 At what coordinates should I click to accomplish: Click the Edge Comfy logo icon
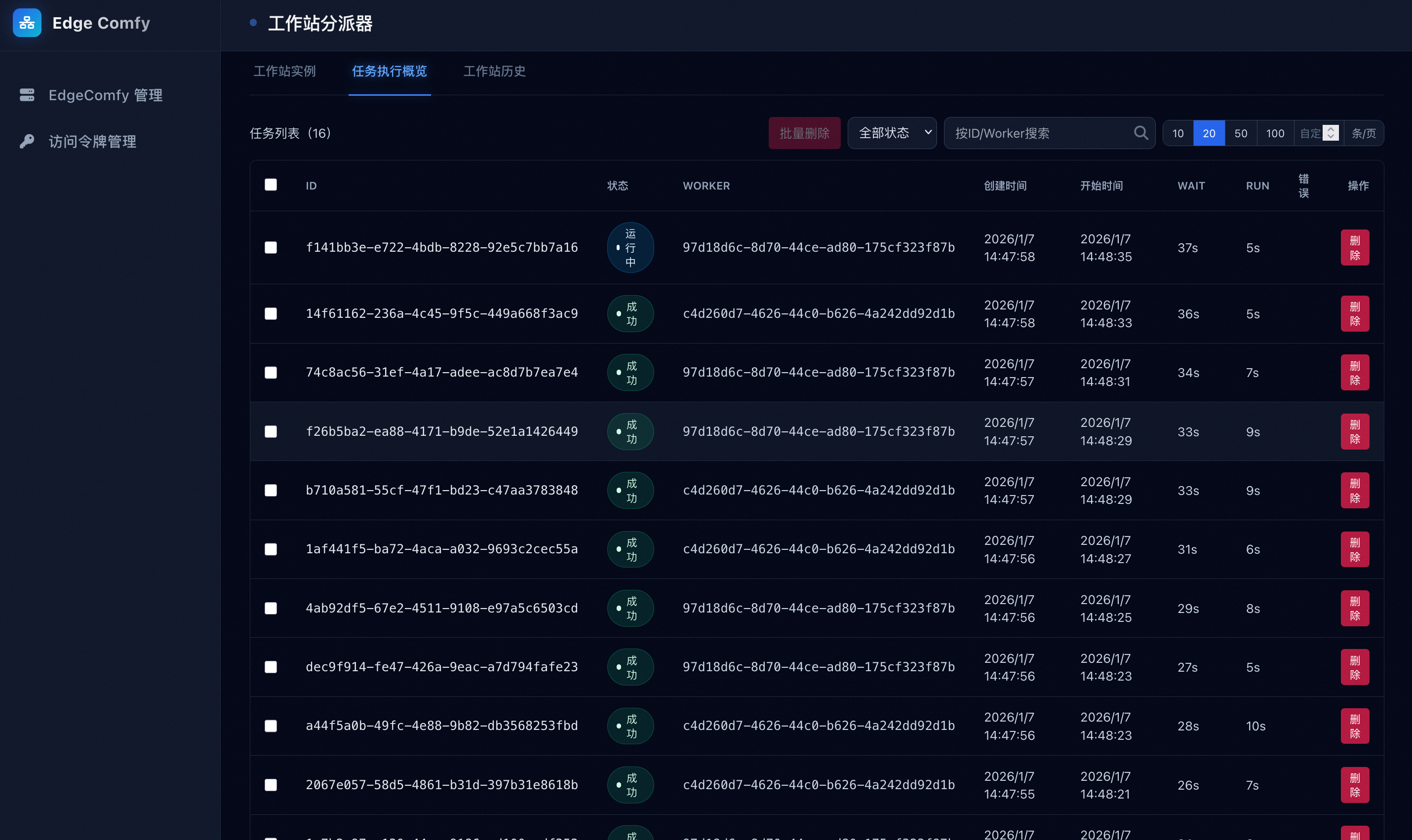point(27,23)
